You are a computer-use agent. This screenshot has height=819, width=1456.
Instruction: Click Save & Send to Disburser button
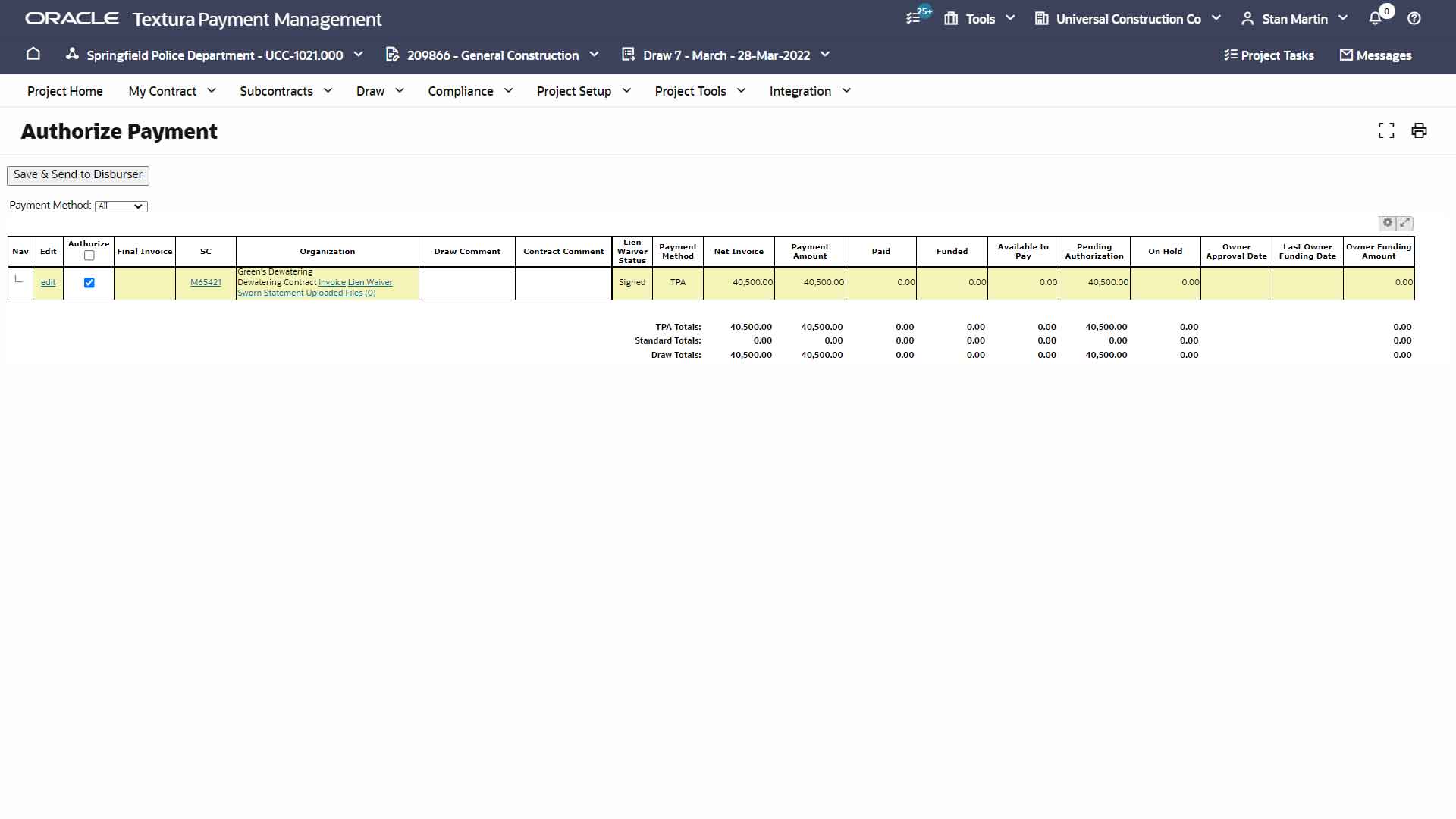77,174
